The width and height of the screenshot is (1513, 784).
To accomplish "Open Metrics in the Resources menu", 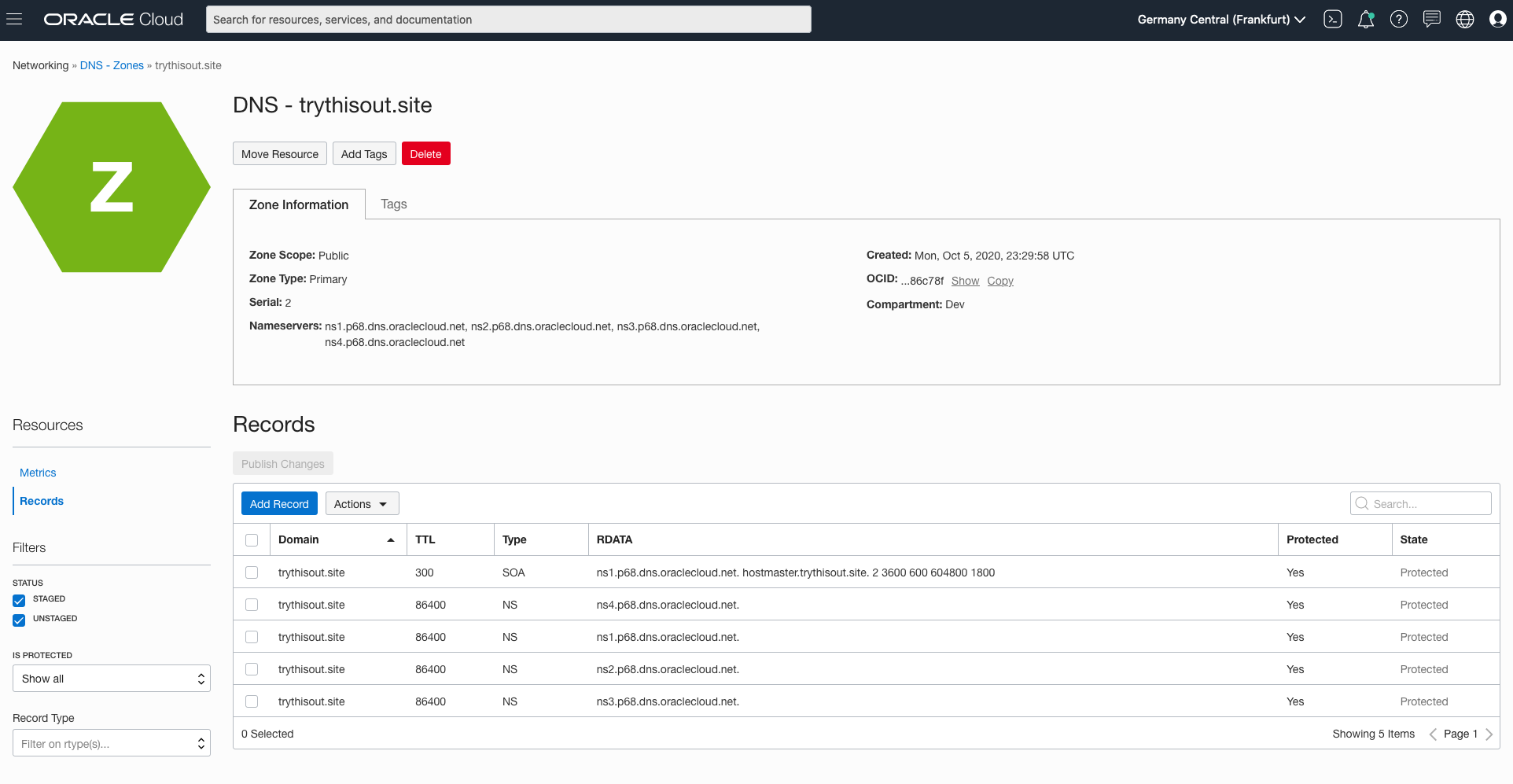I will (38, 473).
